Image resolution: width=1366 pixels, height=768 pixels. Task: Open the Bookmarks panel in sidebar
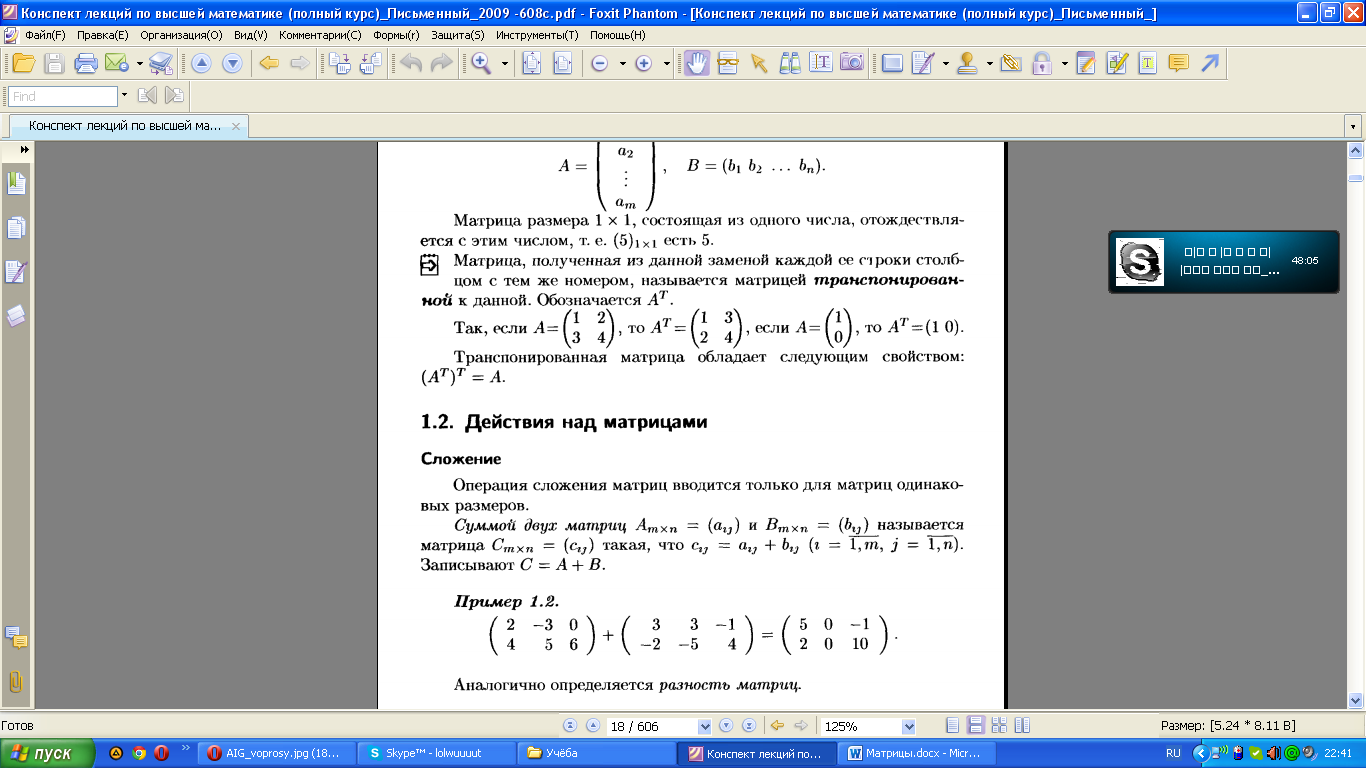click(x=16, y=183)
